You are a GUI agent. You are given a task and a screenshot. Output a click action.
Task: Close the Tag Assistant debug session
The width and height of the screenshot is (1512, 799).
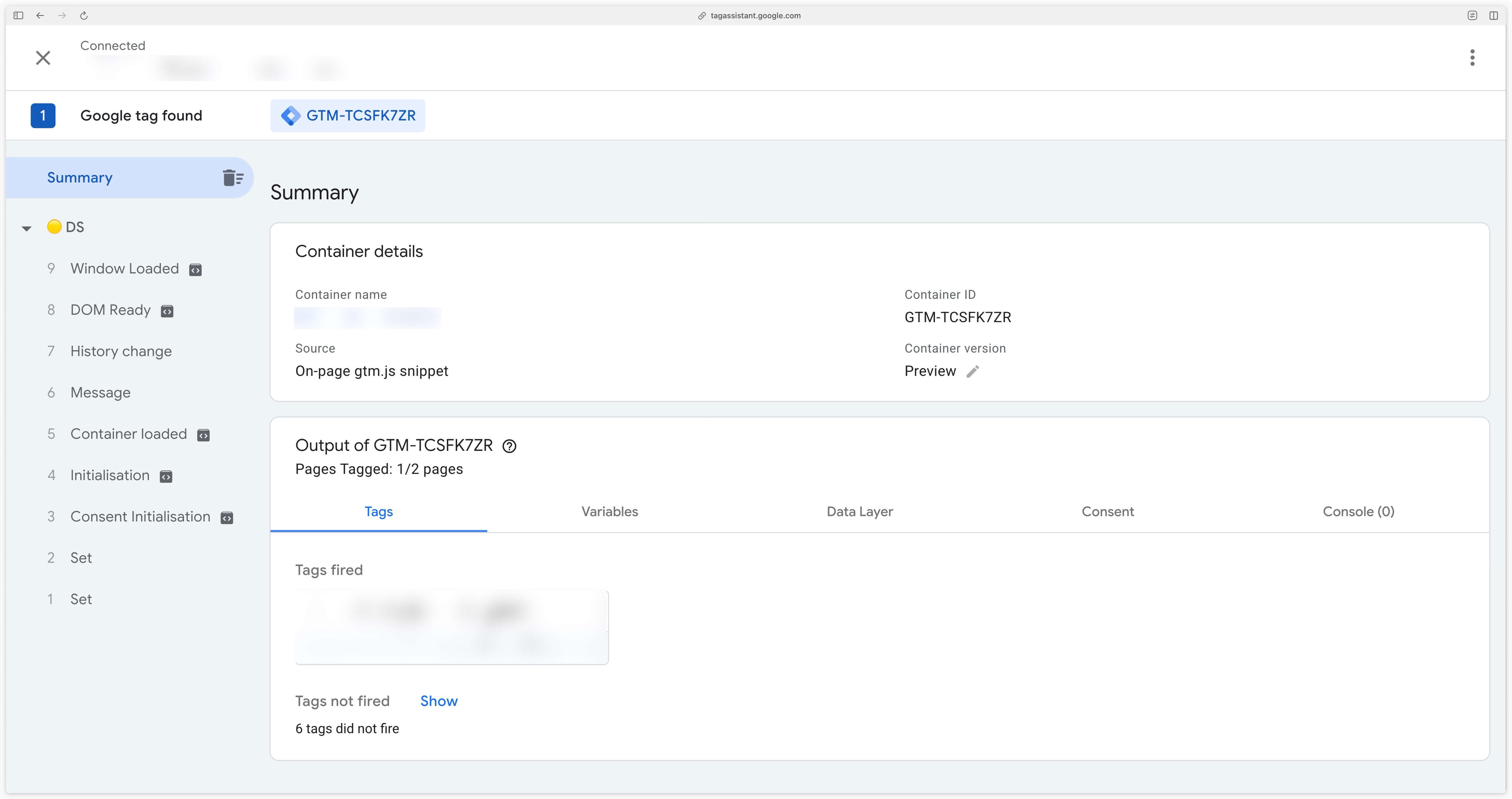tap(43, 58)
